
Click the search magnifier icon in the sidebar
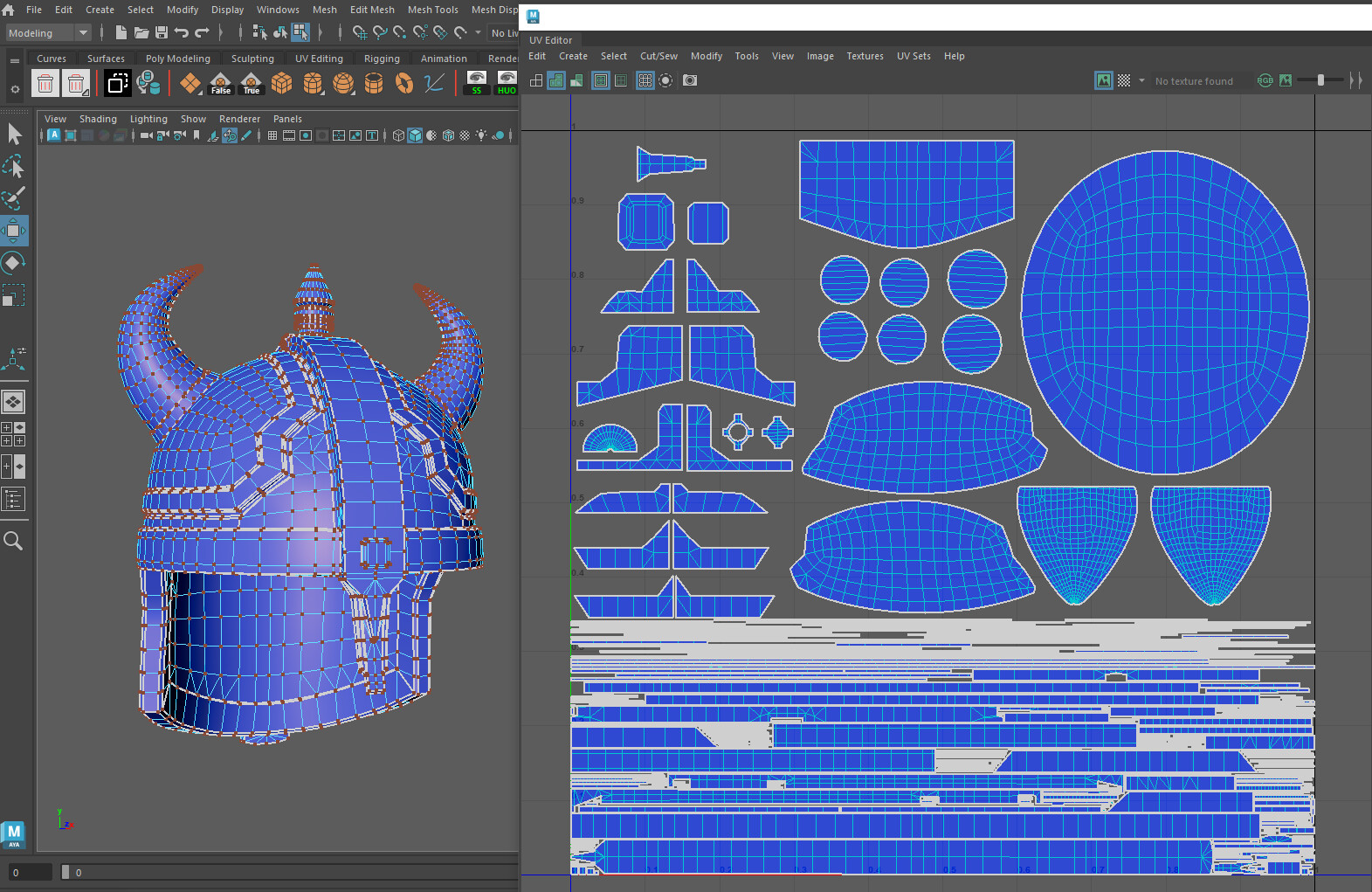point(13,541)
